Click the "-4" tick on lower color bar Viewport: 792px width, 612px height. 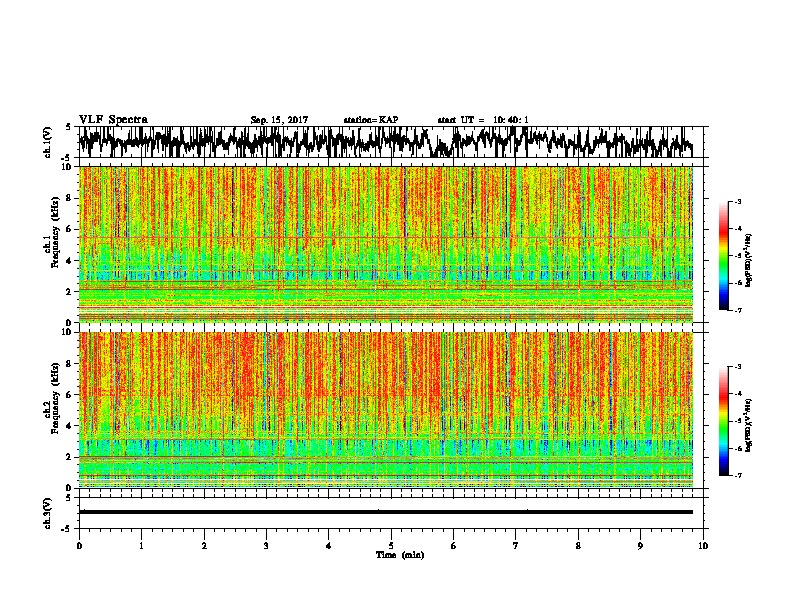738,393
